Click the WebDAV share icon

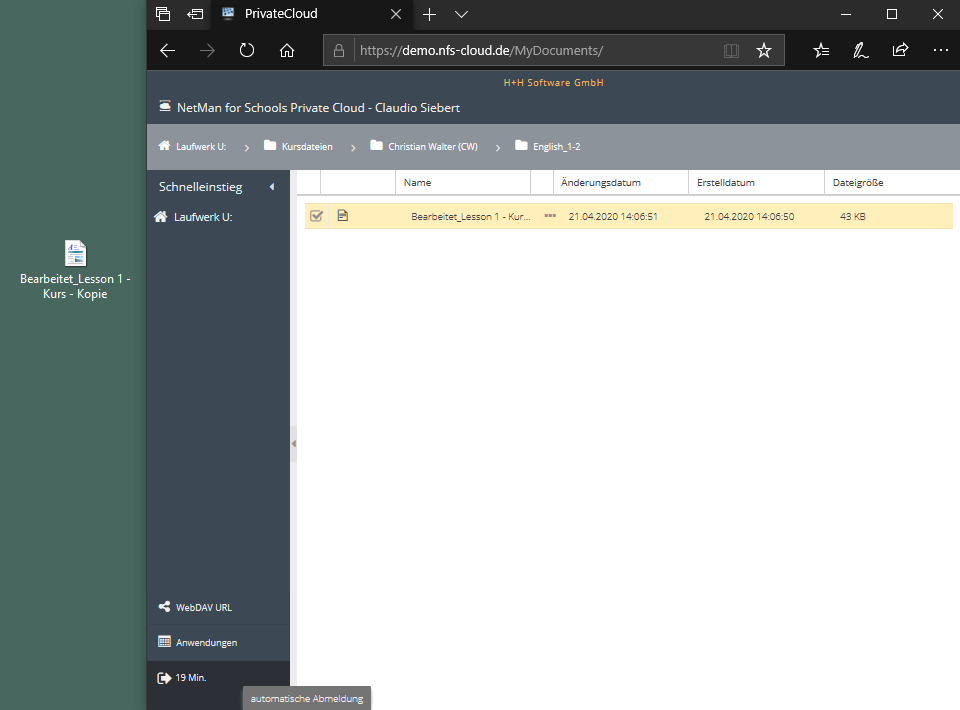click(164, 607)
